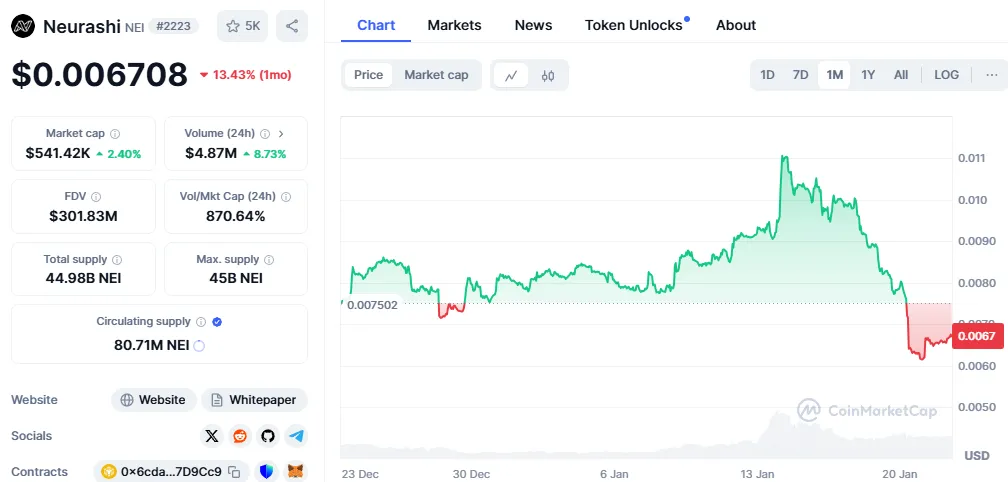Add token to MetaMask fox icon
1008x482 pixels.
[x=295, y=472]
